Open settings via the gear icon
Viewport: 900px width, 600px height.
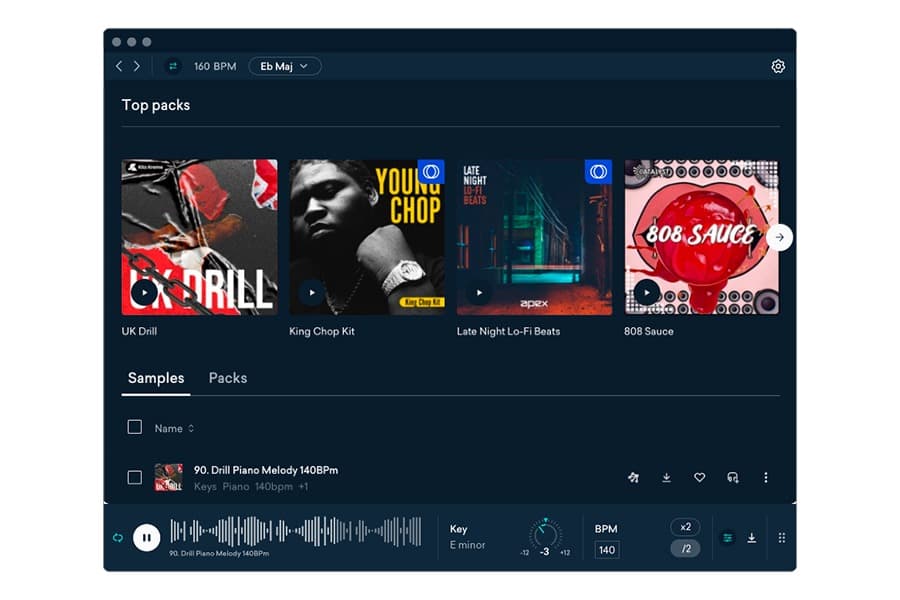(x=777, y=66)
